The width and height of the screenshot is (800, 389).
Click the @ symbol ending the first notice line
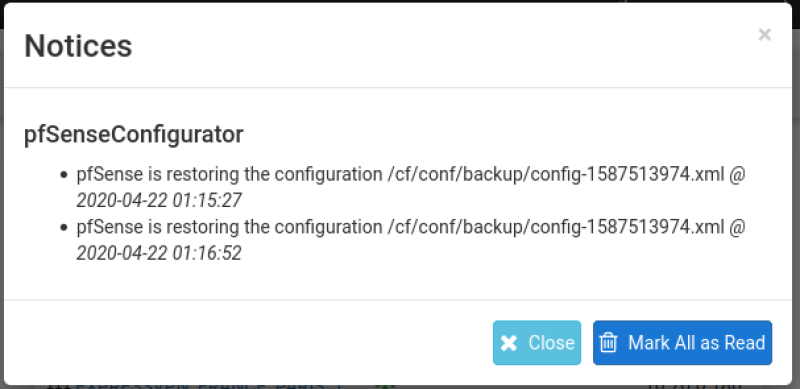(x=737, y=175)
